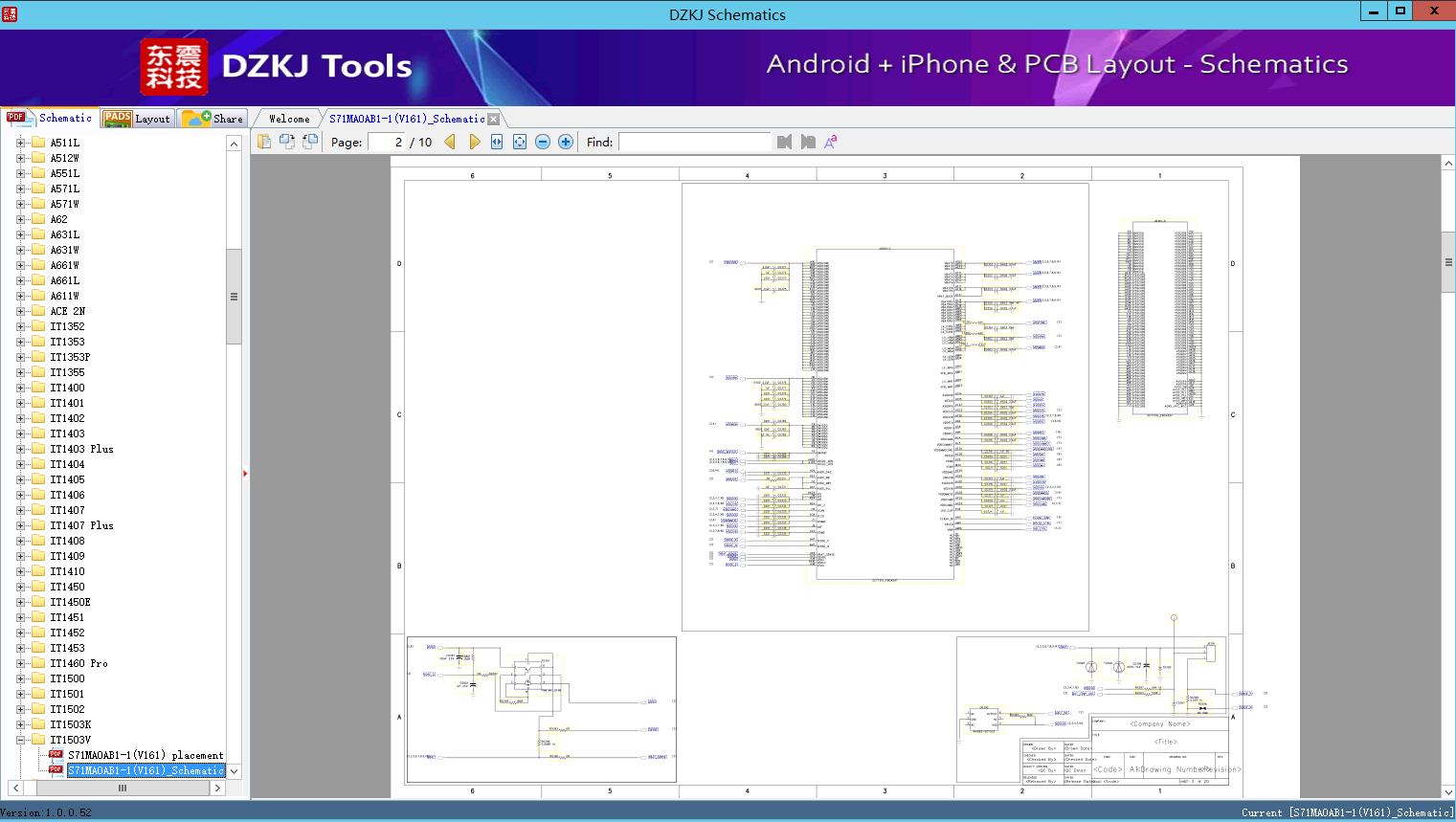
Task: Click the Find text field
Action: click(694, 142)
